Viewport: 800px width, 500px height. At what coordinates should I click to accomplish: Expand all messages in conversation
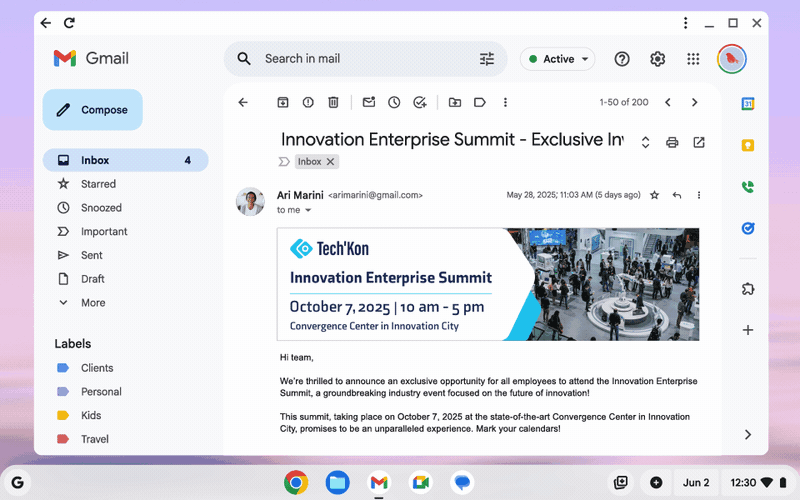pos(645,142)
